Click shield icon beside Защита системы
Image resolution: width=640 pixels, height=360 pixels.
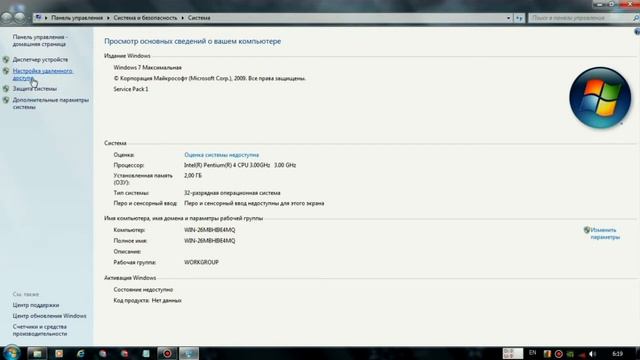pos(6,89)
